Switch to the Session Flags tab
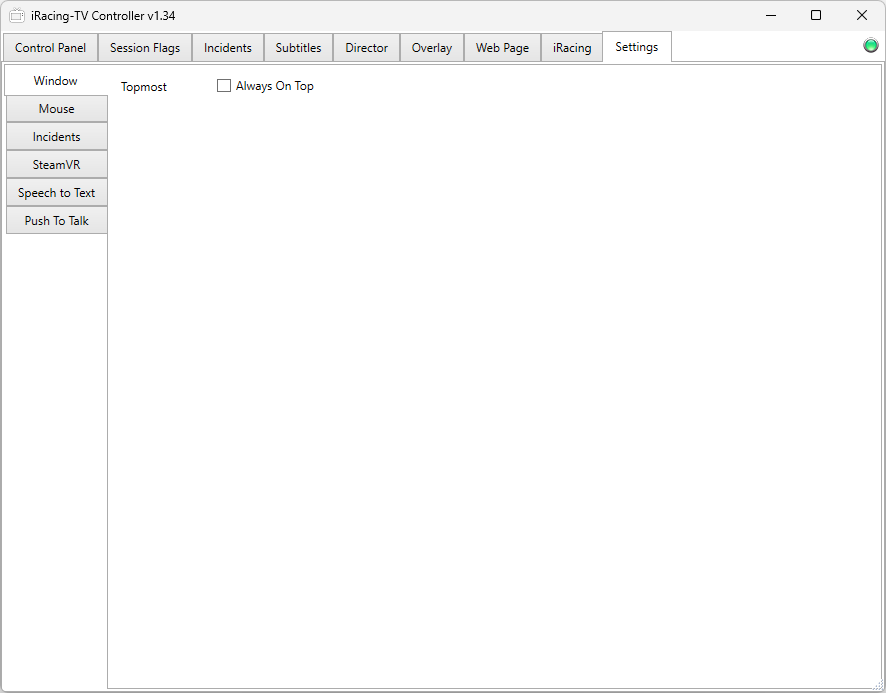Screen dimensions: 886x693 pyautogui.click(x=145, y=47)
